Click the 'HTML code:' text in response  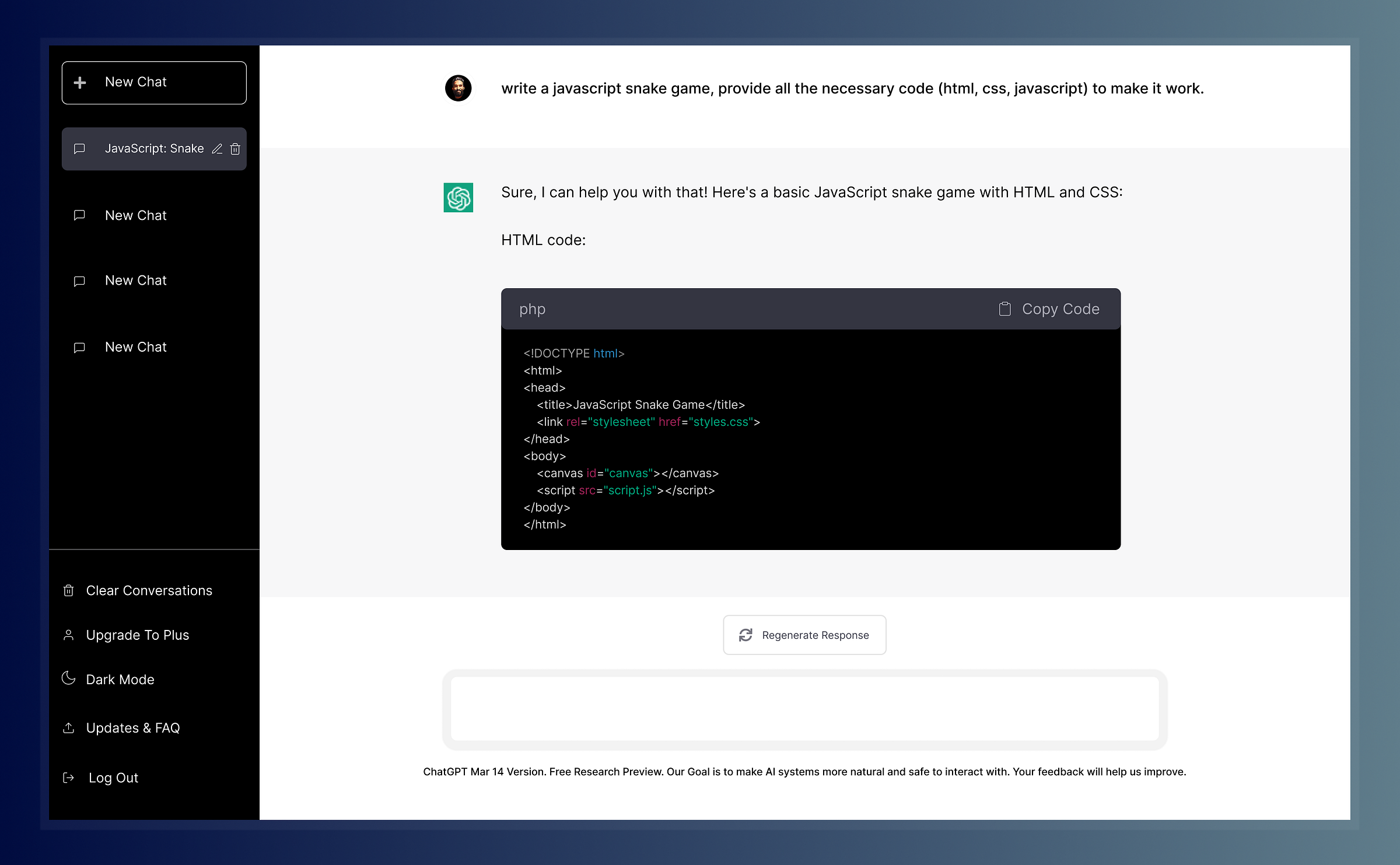pos(543,240)
